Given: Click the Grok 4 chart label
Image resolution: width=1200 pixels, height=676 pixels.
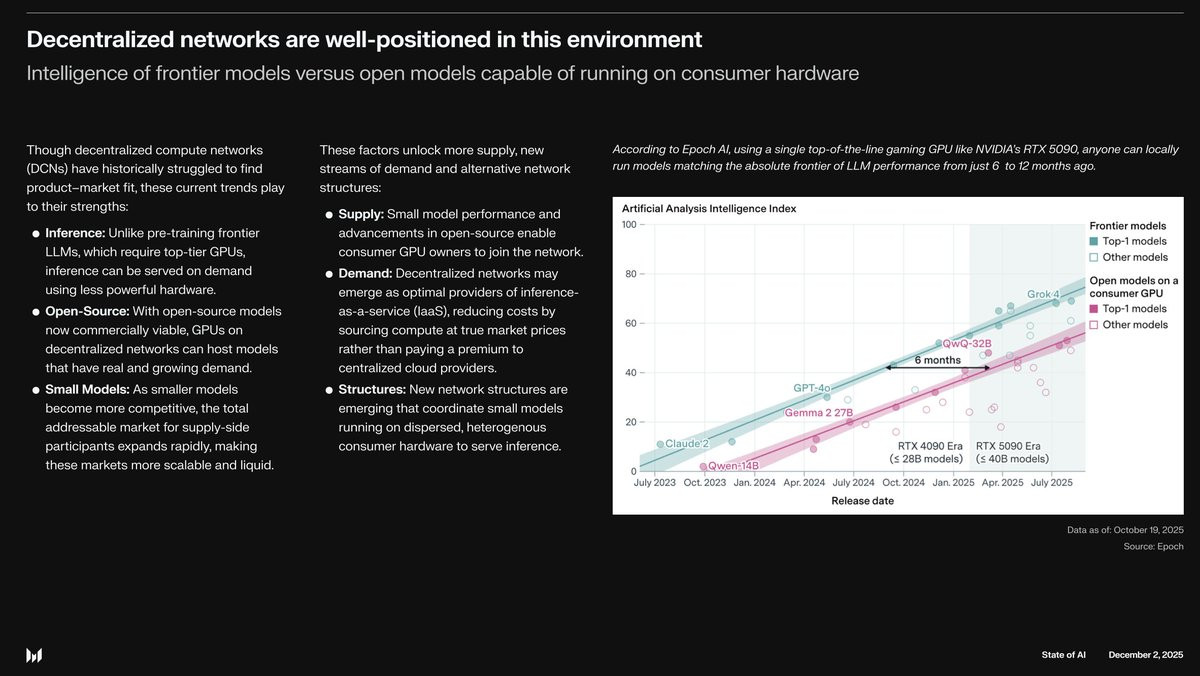Looking at the screenshot, I should [x=1043, y=294].
